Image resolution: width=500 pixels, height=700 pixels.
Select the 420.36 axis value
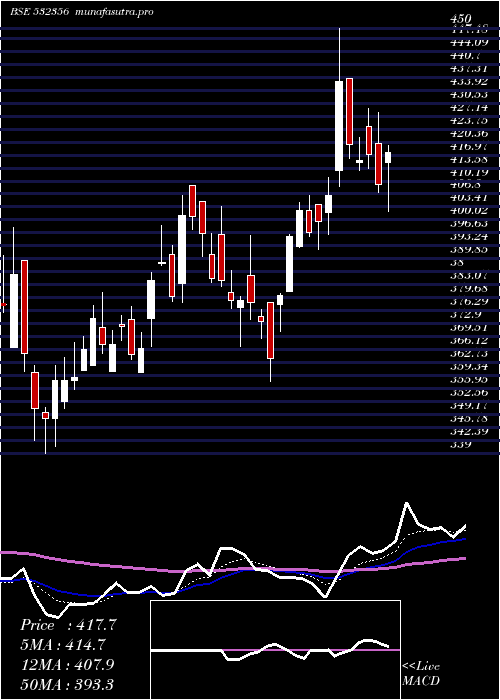point(470,133)
